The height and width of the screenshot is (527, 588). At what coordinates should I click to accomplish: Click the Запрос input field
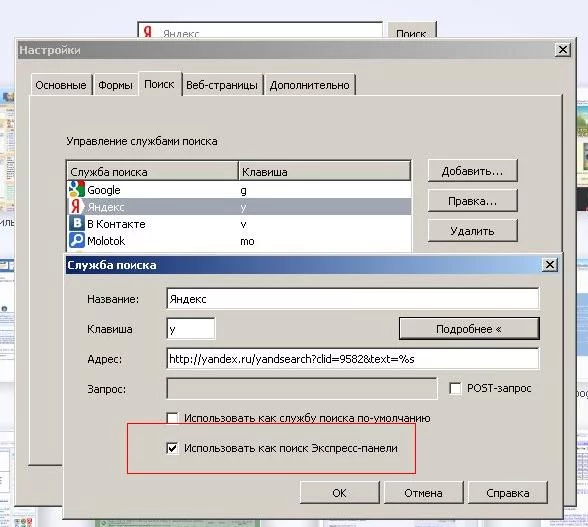pyautogui.click(x=302, y=389)
